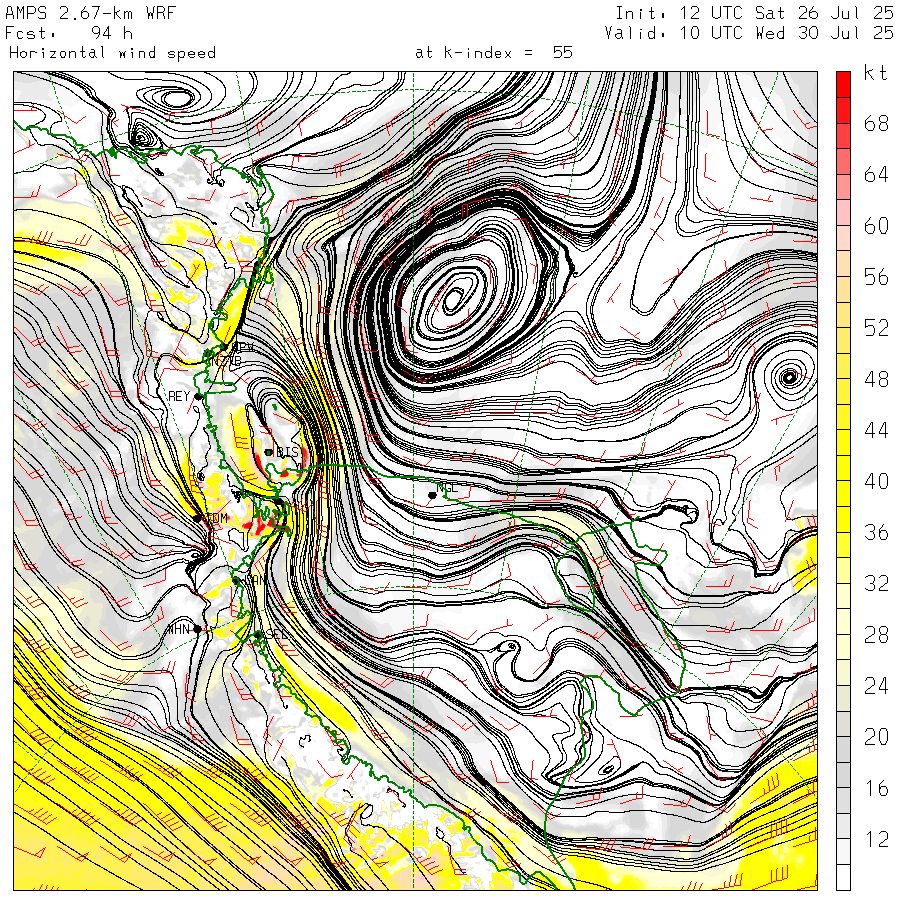Click the "Valid: 10 UTC Wed 30 Jul 25" line
This screenshot has height=900, width=900.
click(748, 33)
